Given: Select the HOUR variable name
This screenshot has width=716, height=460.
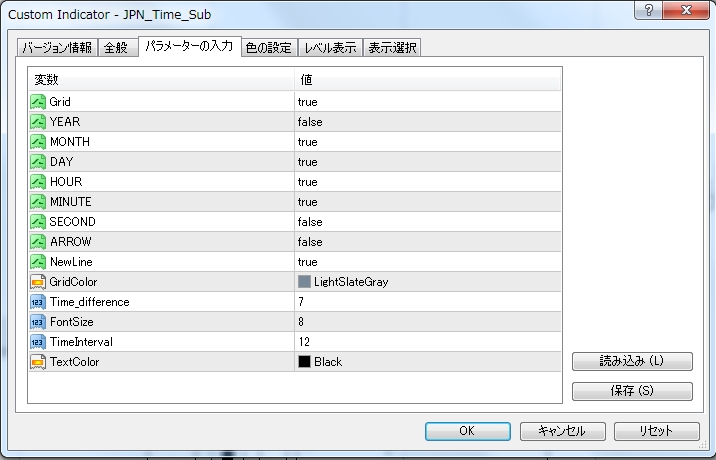Looking at the screenshot, I should click(x=66, y=182).
